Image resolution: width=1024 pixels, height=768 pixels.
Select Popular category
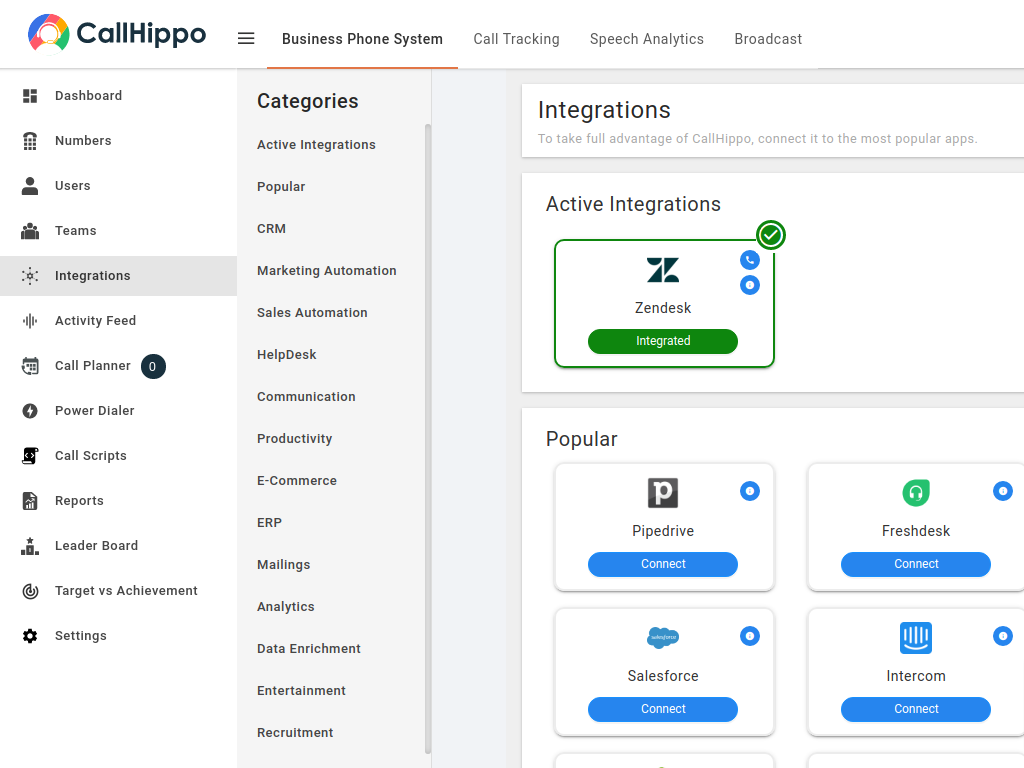tap(281, 187)
